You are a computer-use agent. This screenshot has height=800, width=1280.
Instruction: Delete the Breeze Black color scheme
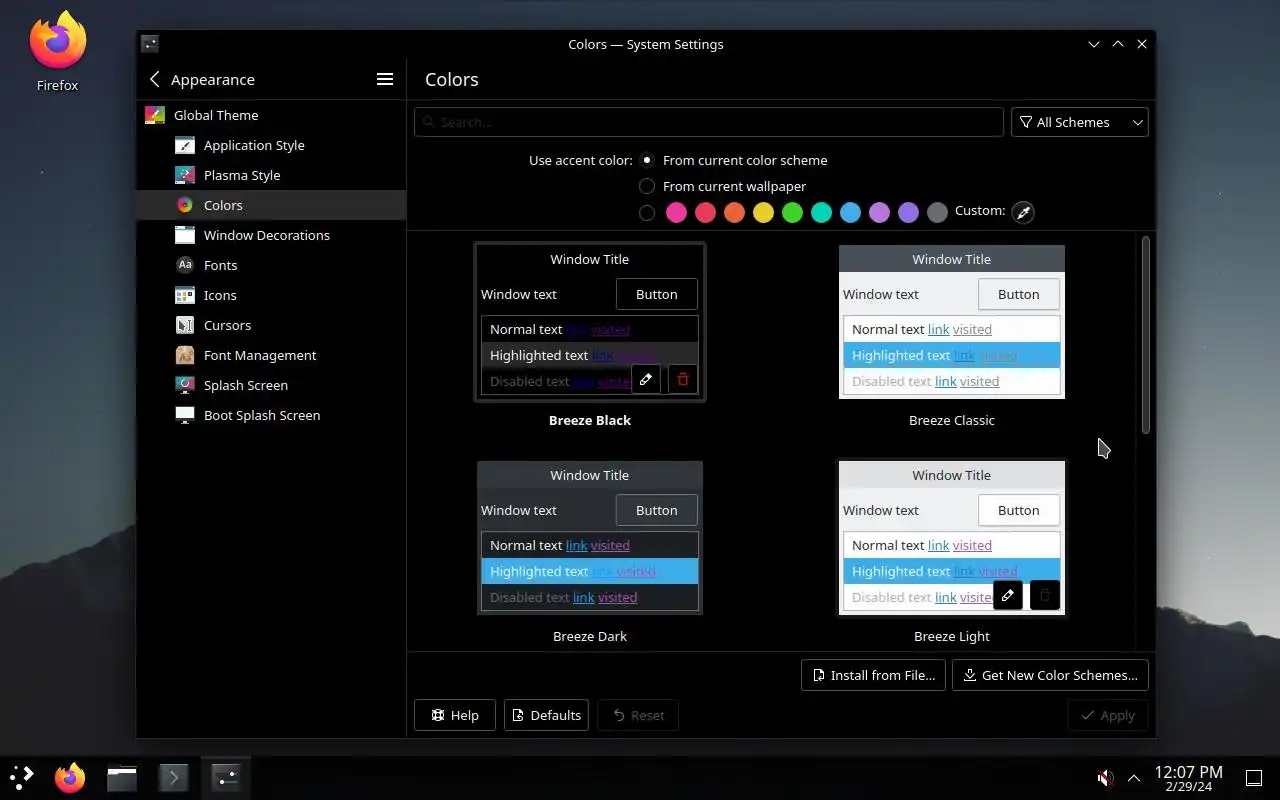click(683, 379)
